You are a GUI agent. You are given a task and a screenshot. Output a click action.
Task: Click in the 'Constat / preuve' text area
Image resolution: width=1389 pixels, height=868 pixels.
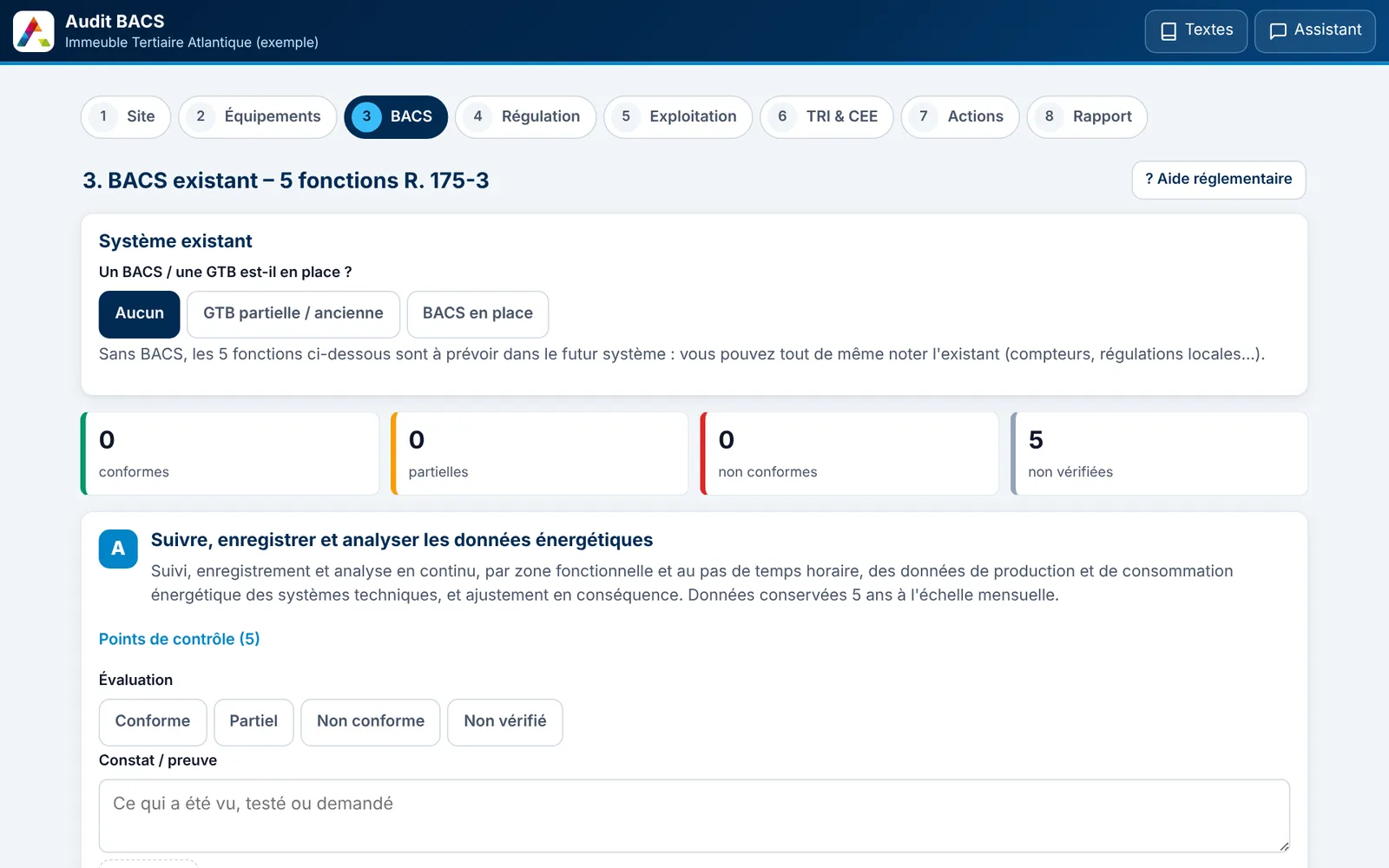coord(694,816)
